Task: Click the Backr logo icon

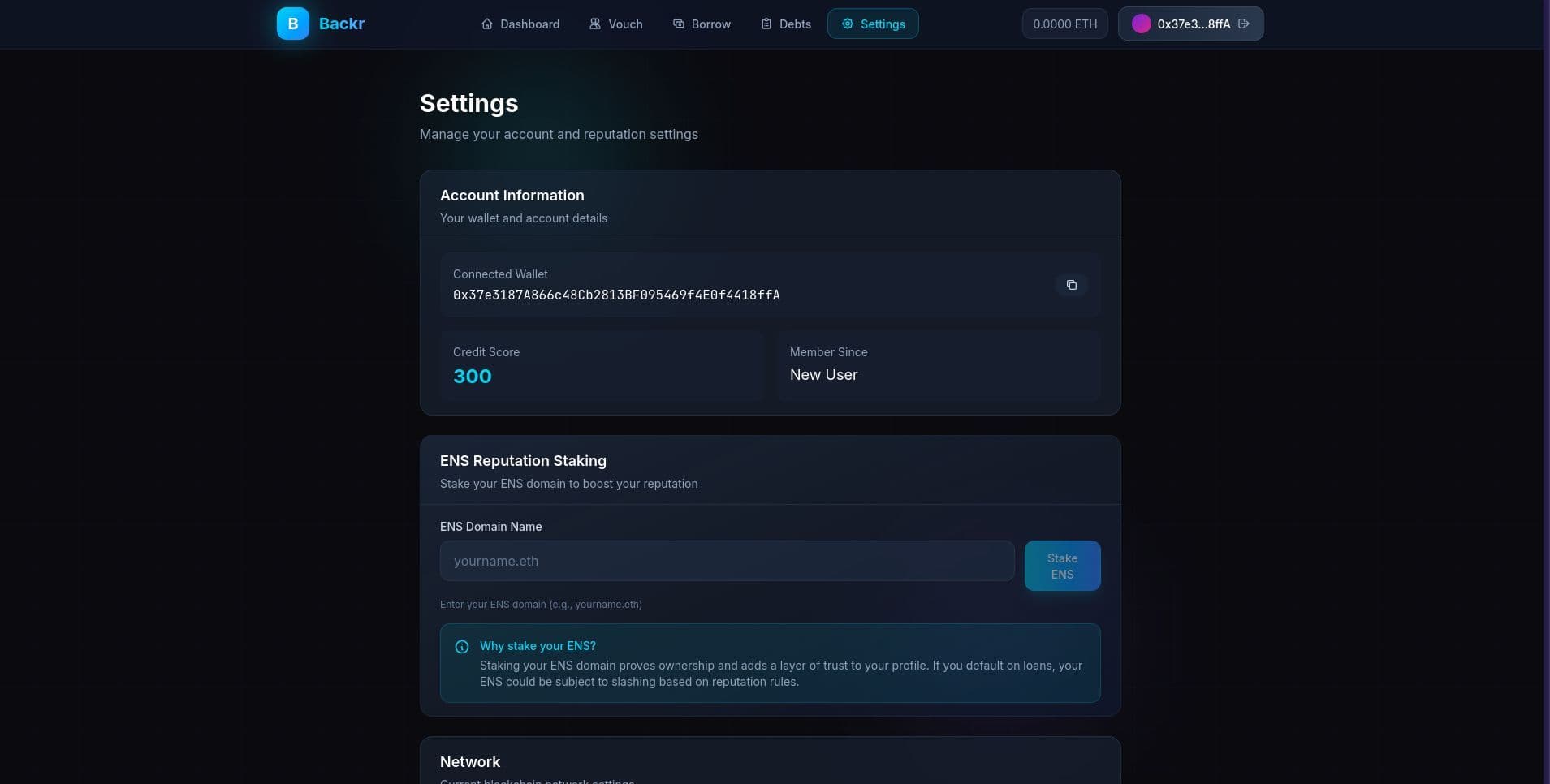Action: pos(291,24)
